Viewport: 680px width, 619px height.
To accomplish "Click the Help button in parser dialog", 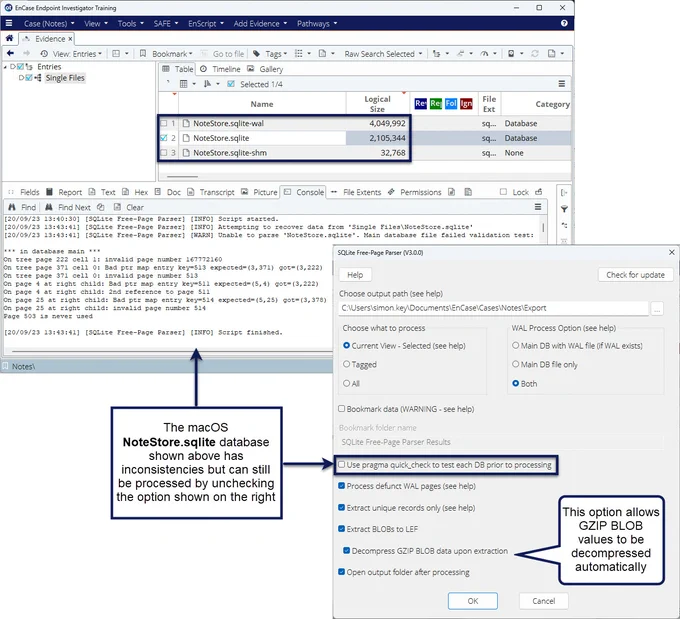I will coord(355,275).
